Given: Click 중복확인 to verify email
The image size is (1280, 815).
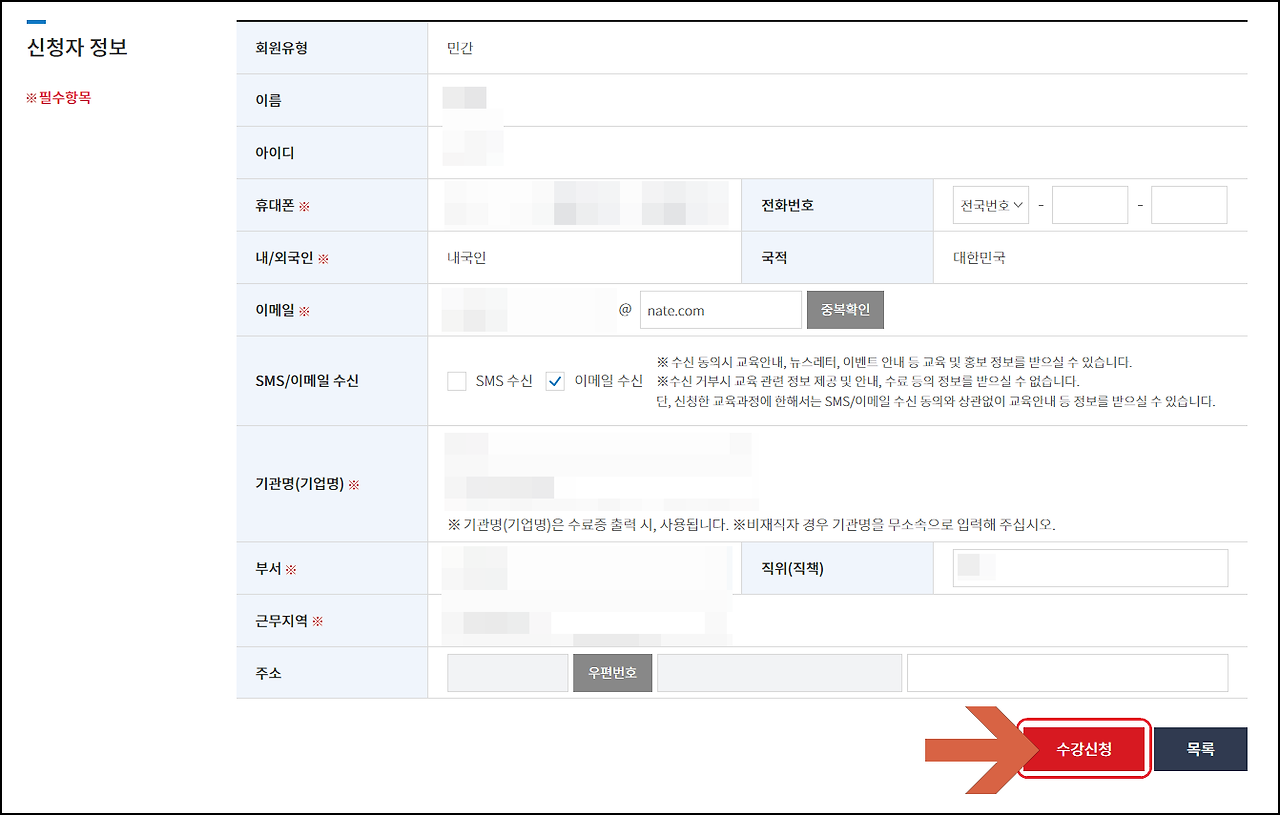Looking at the screenshot, I should [x=845, y=309].
